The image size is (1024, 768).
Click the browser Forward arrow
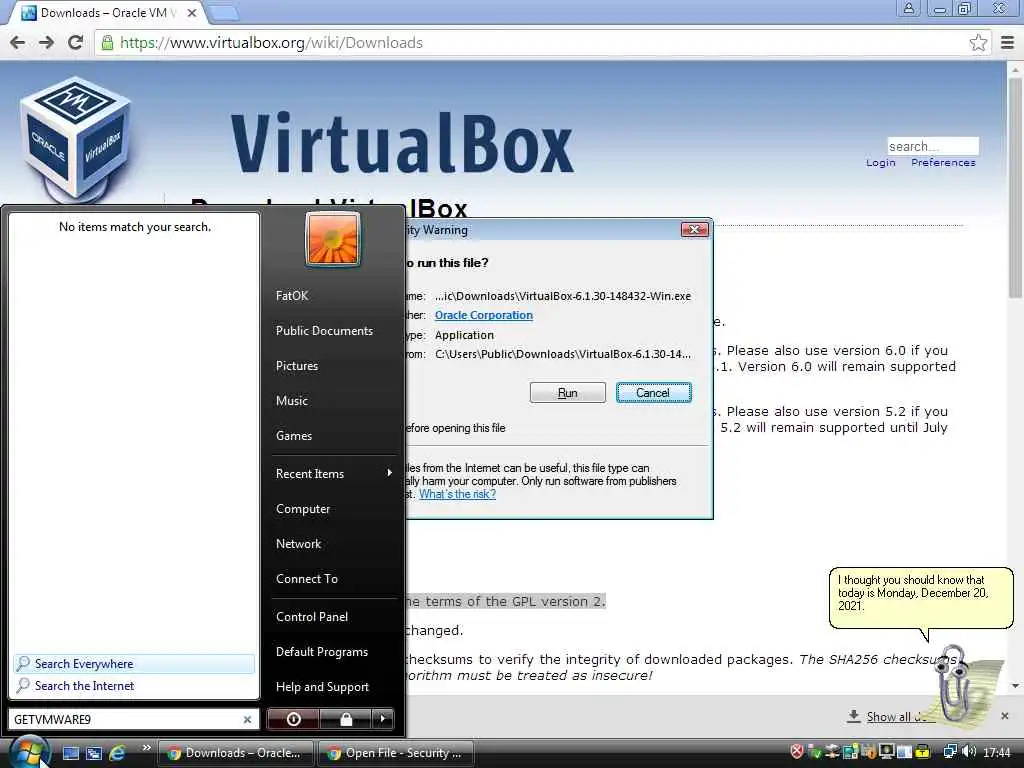coord(46,42)
